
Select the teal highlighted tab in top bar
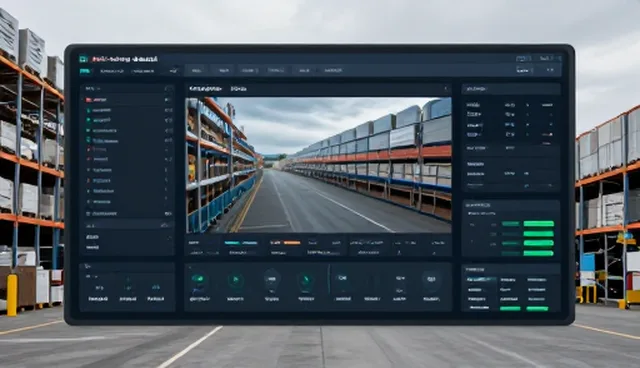point(85,71)
